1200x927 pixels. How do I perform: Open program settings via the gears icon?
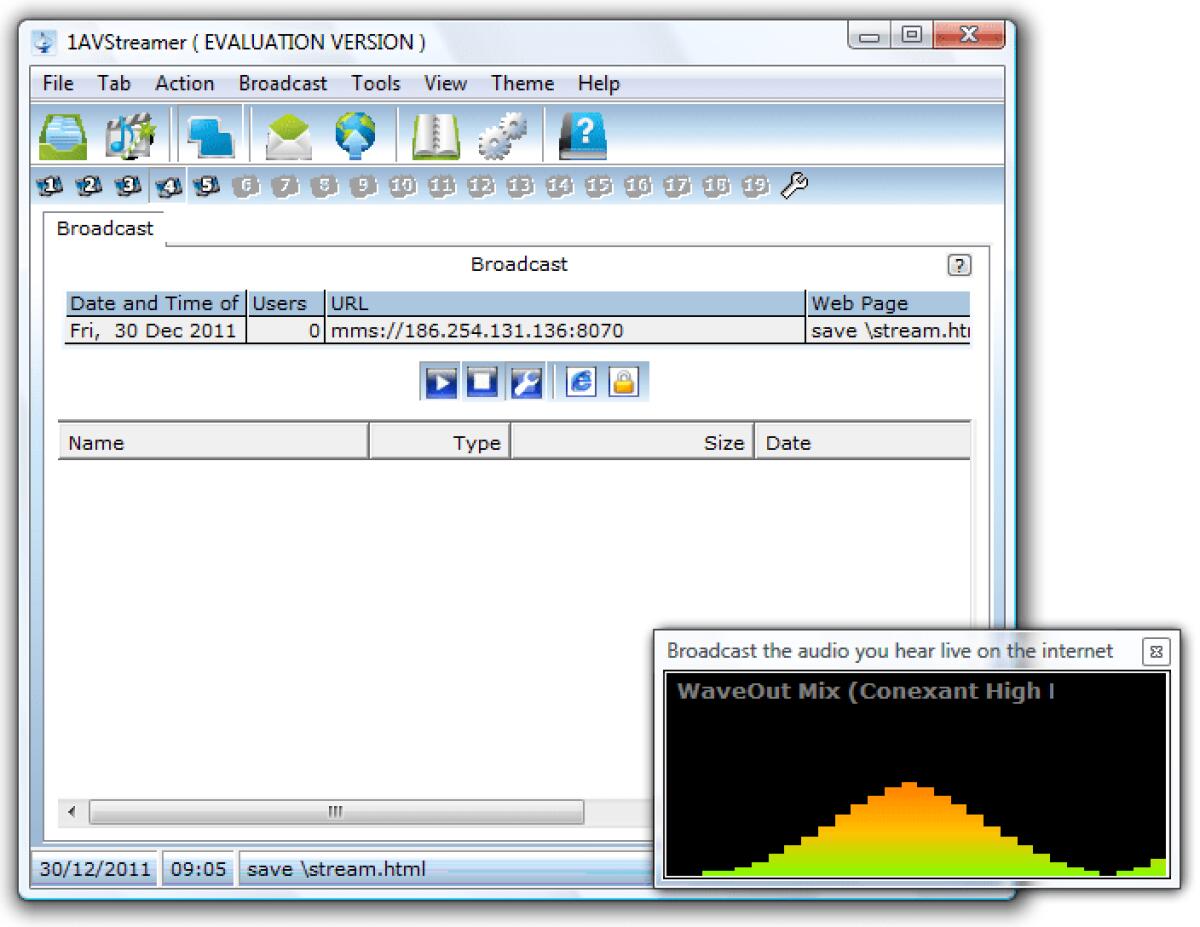(503, 135)
